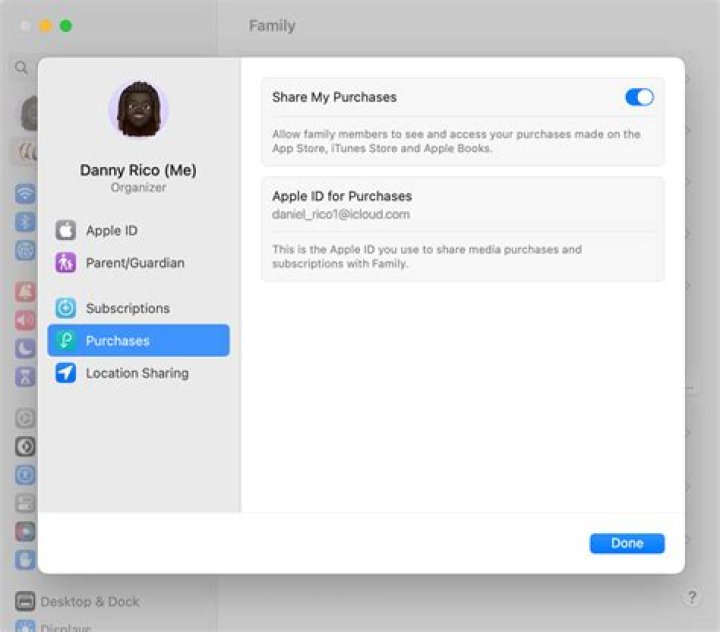Toggle the Share My Purchases switch

click(639, 97)
